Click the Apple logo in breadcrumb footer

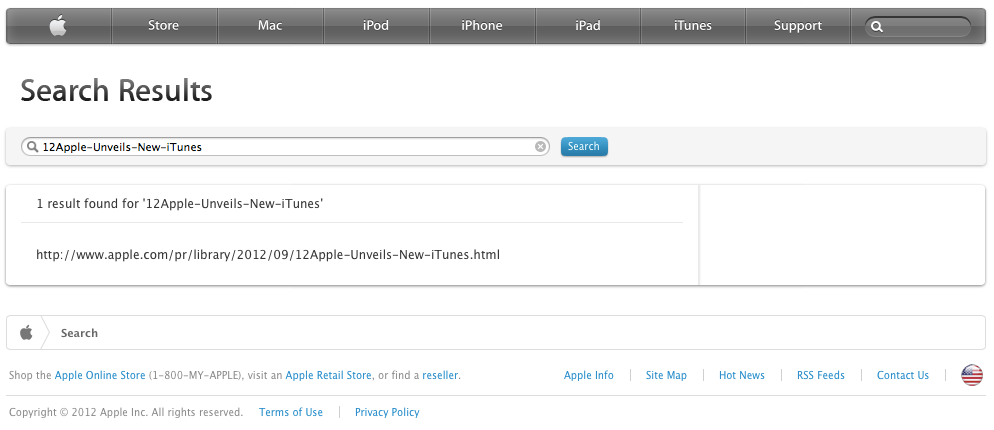tap(26, 333)
